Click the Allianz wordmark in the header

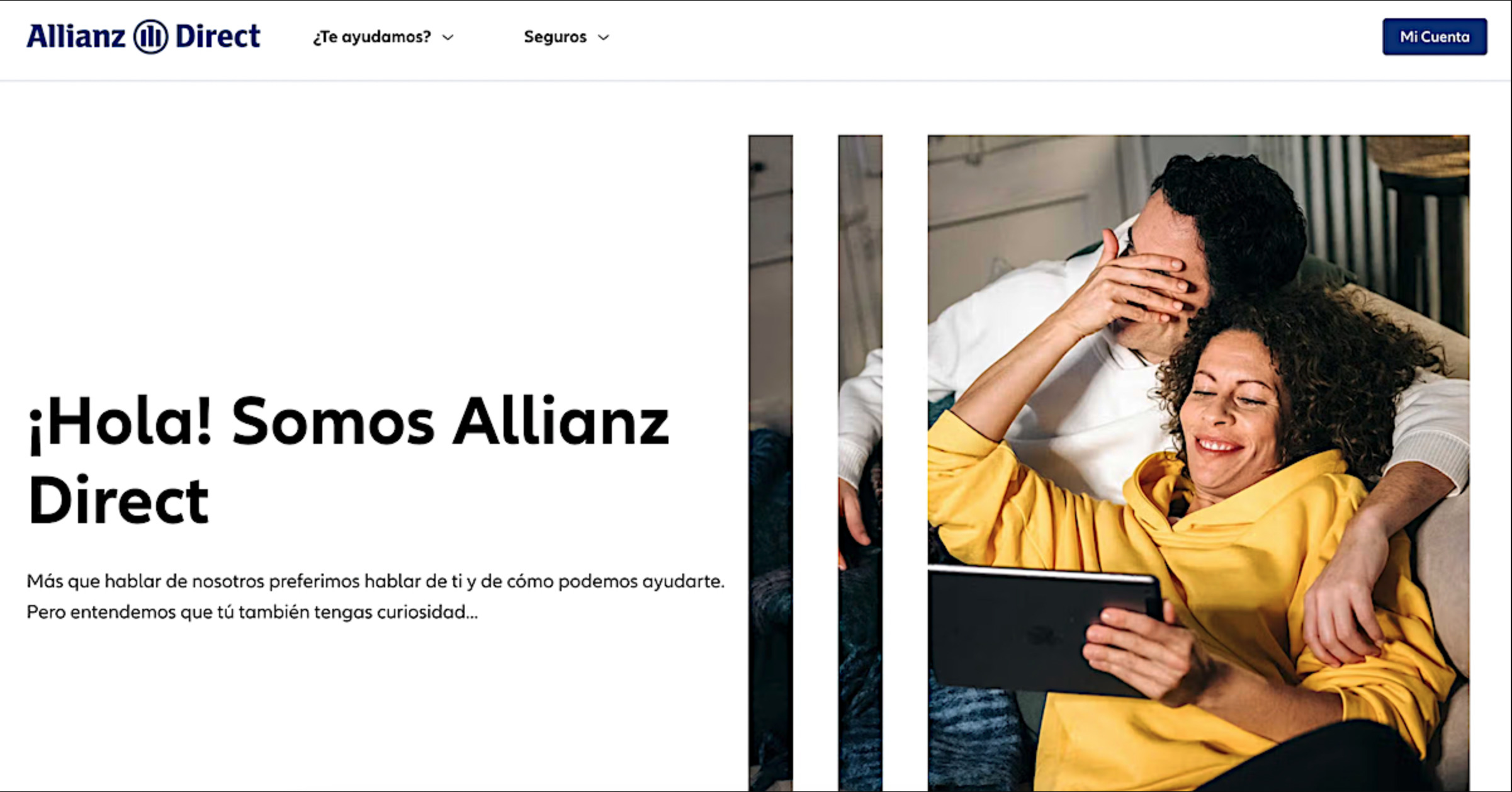[76, 37]
